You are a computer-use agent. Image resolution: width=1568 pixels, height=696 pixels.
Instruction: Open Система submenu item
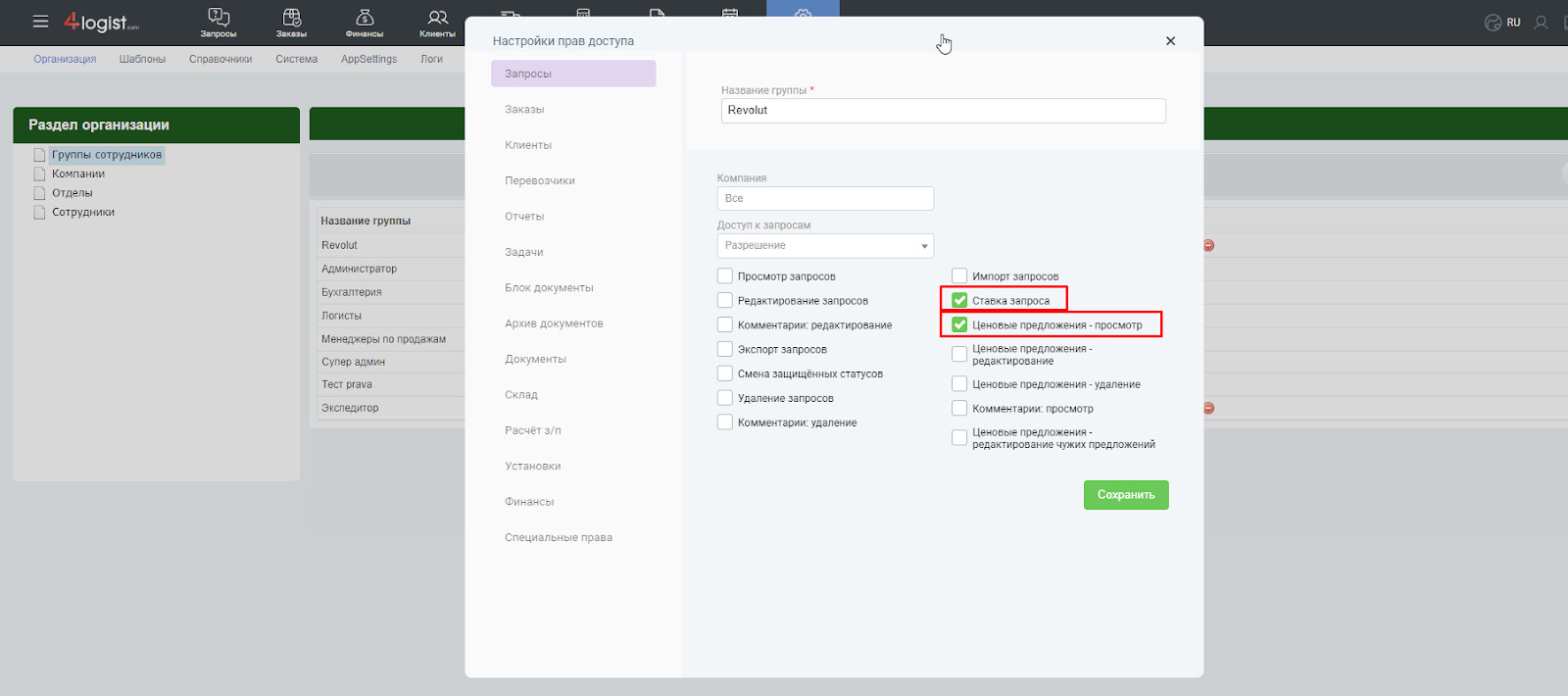pyautogui.click(x=296, y=59)
